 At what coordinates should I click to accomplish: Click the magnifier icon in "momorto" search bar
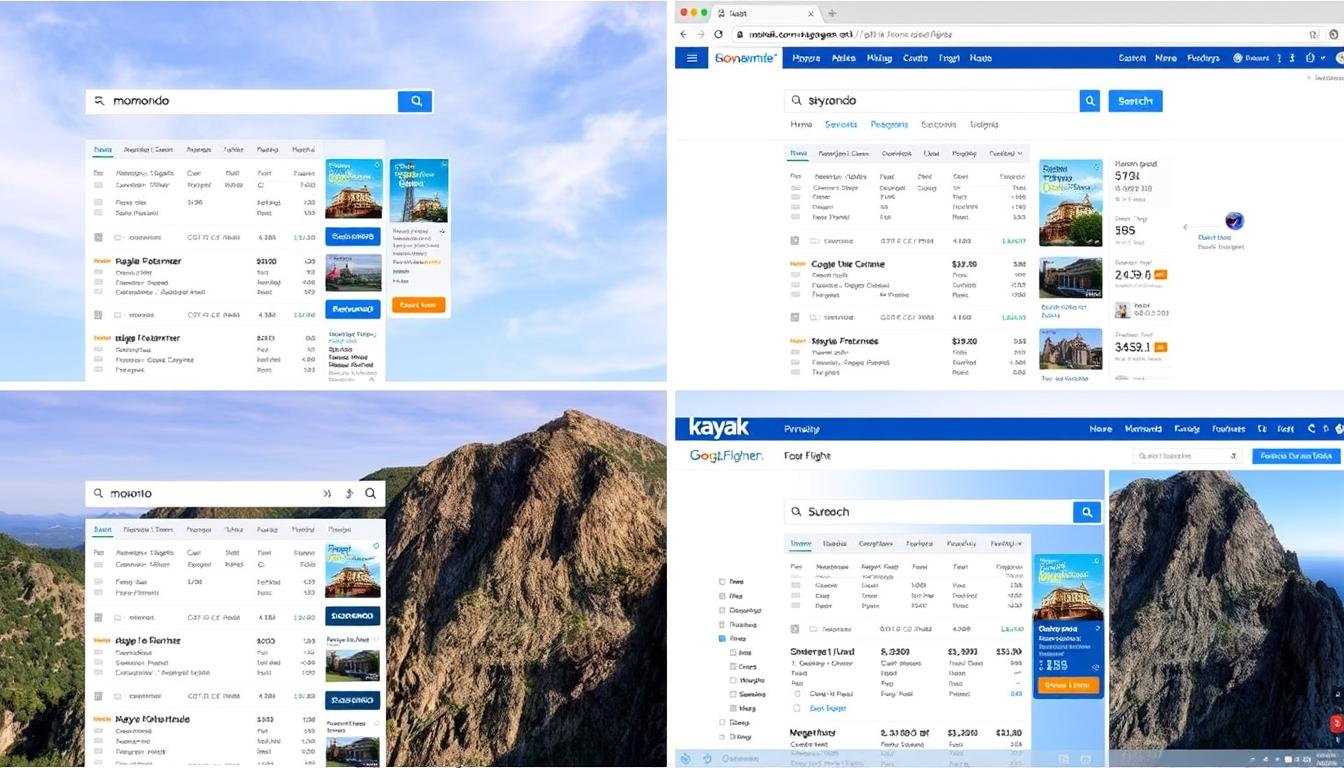(x=370, y=493)
